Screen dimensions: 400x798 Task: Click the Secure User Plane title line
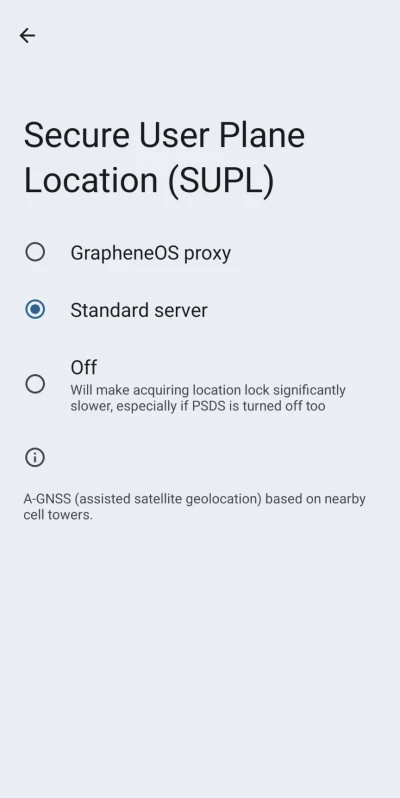click(x=164, y=135)
